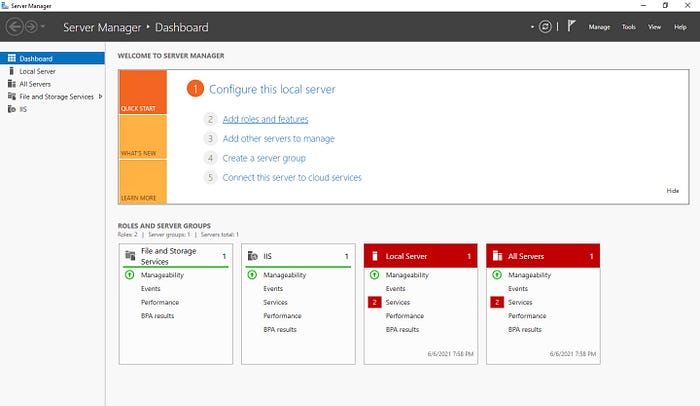
Task: Open Services in the All Servers tile
Action: (520, 302)
